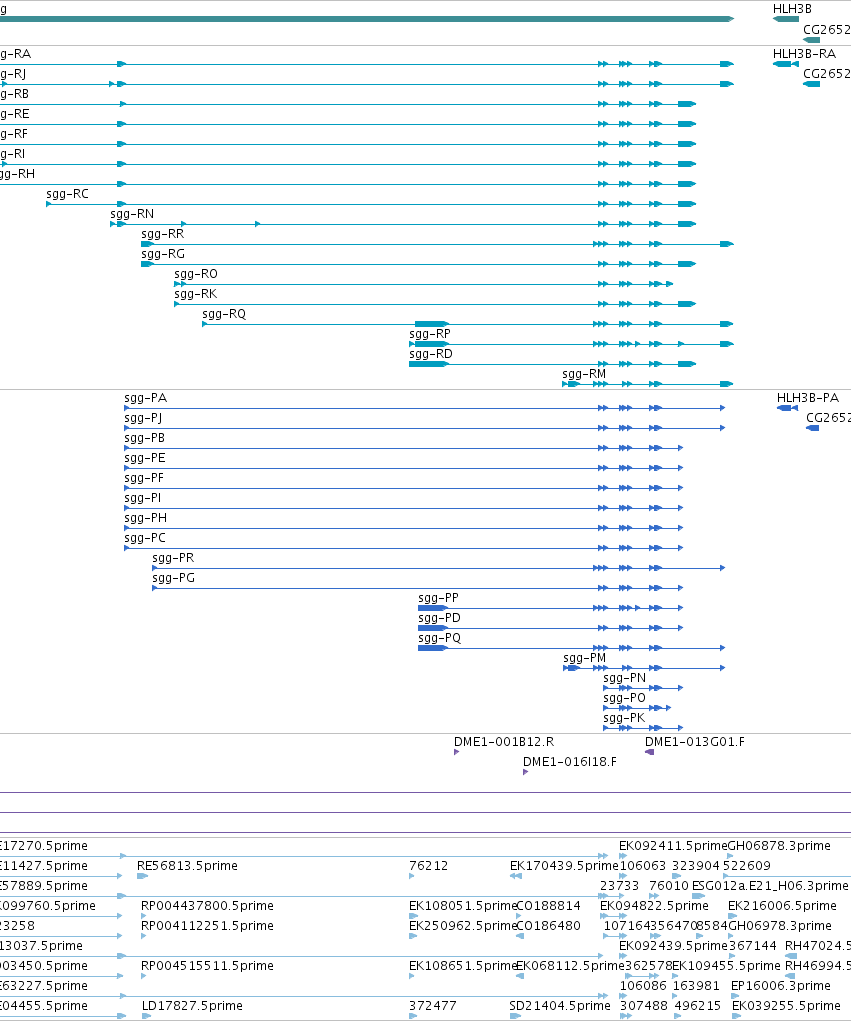Select the HLH3B-PA protein label
The height and width of the screenshot is (1021, 851).
pos(807,398)
